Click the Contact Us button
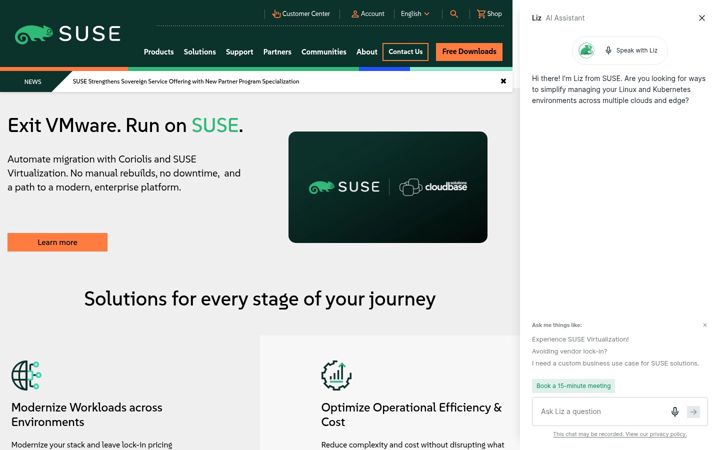 click(x=405, y=52)
